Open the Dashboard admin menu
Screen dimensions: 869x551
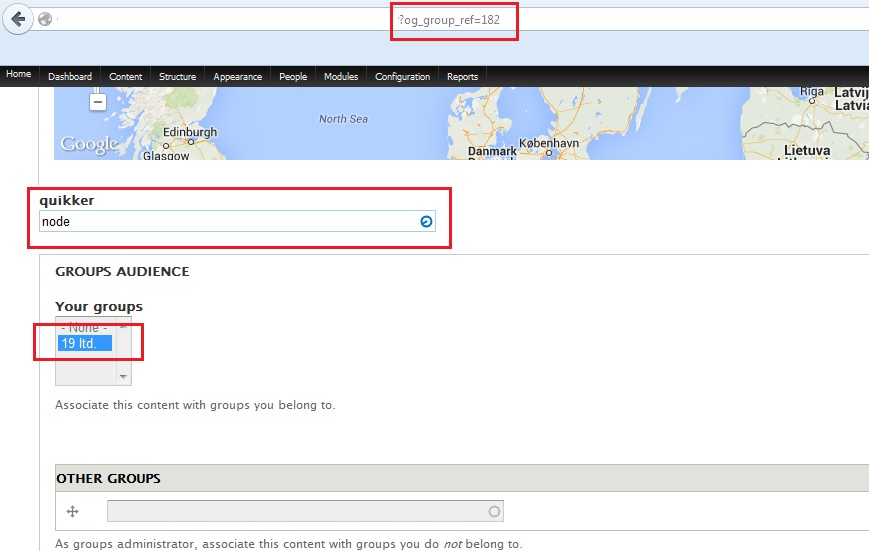tap(70, 77)
